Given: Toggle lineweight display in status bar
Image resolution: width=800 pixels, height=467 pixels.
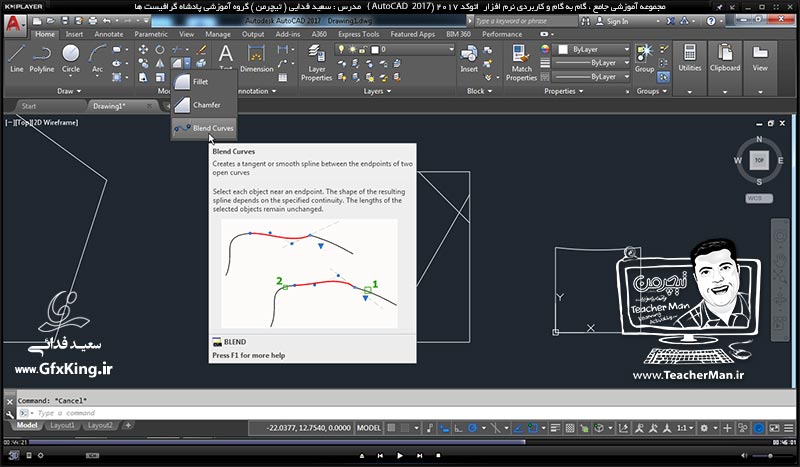Looking at the screenshot, I should point(556,428).
